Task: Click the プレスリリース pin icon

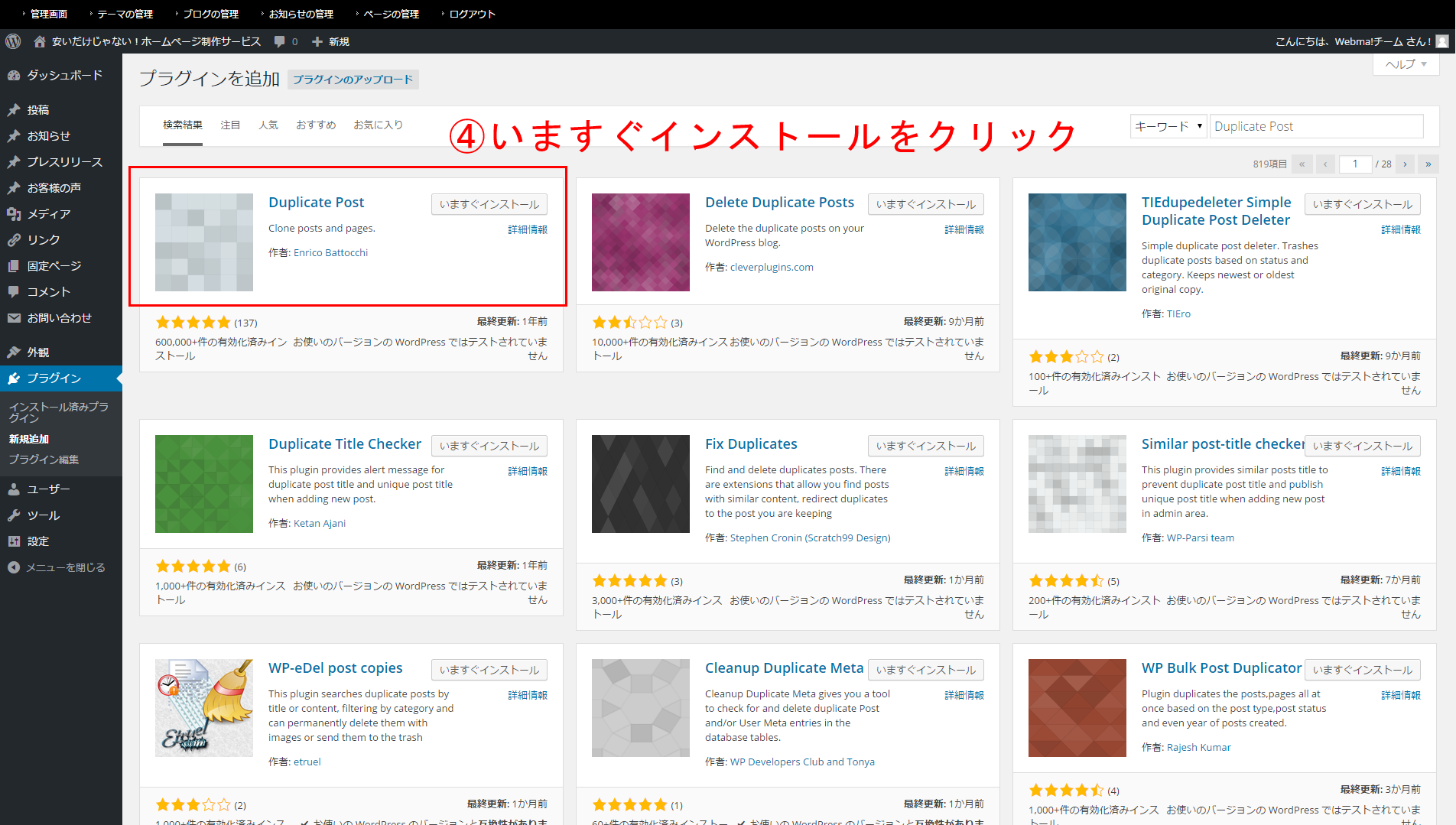Action: (14, 162)
